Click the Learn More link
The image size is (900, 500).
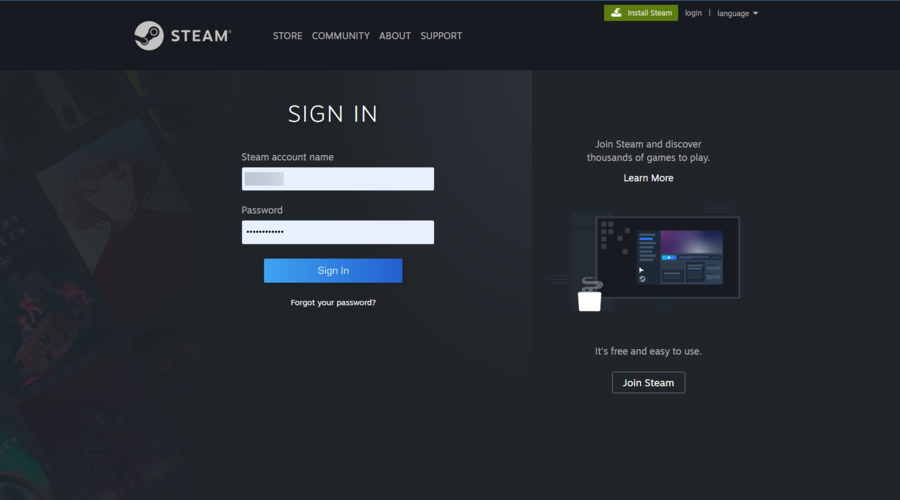648,178
